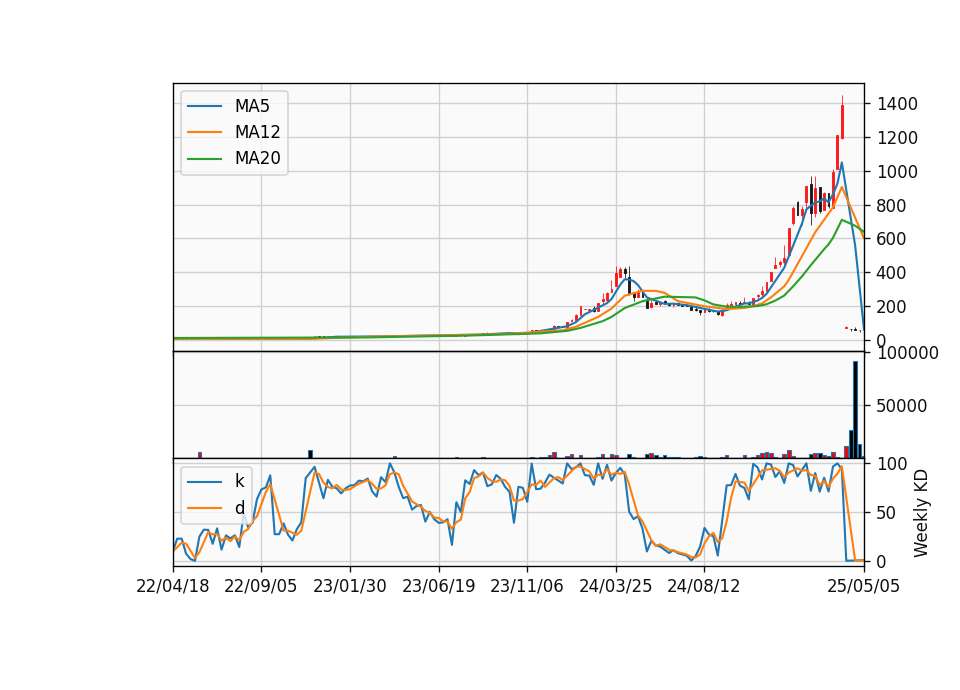Click the 22/09/05 date axis label
Screen dimensions: 960x690
pos(261,586)
